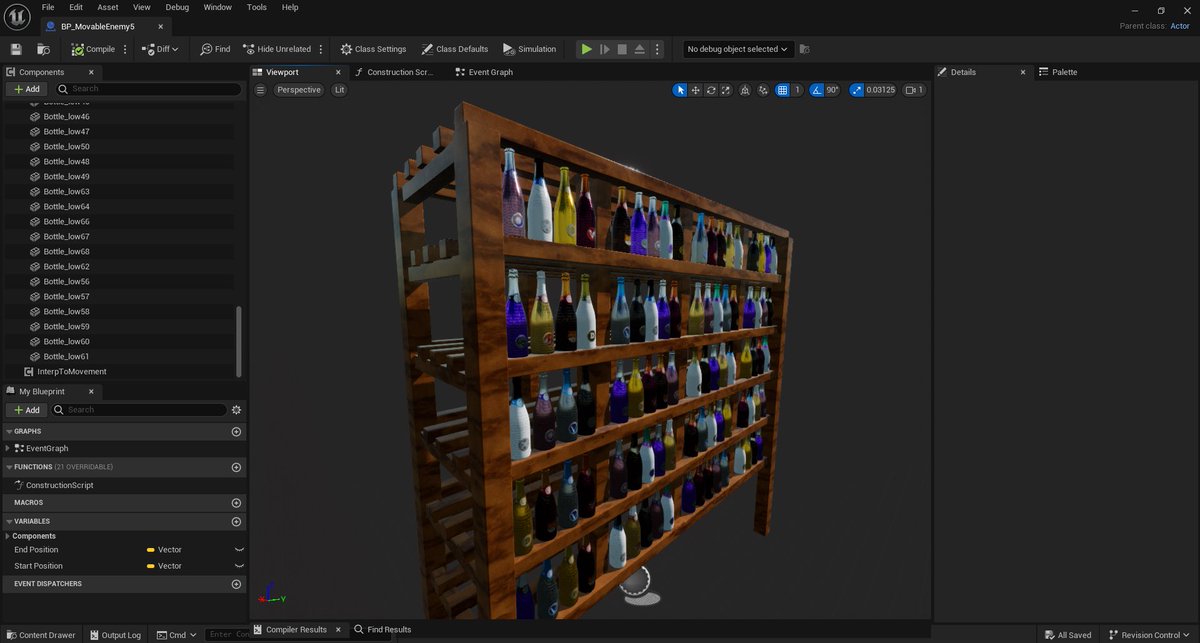Close the Components panel tab
Viewport: 1200px width, 643px height.
91,72
